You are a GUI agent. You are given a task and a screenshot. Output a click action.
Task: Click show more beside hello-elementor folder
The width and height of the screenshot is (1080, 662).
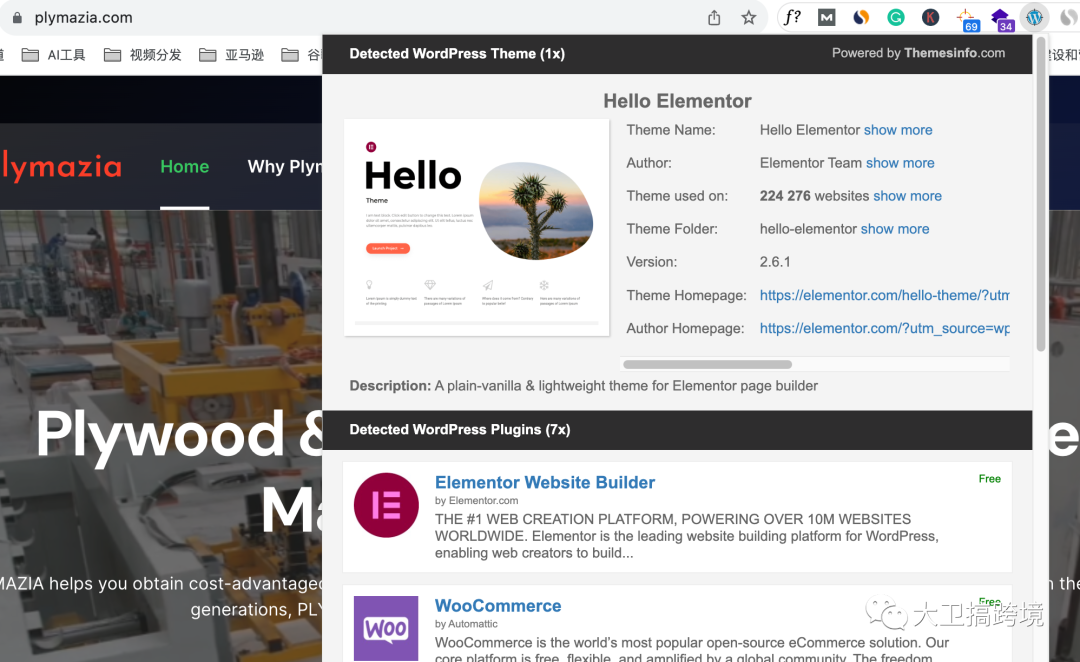[x=895, y=229]
